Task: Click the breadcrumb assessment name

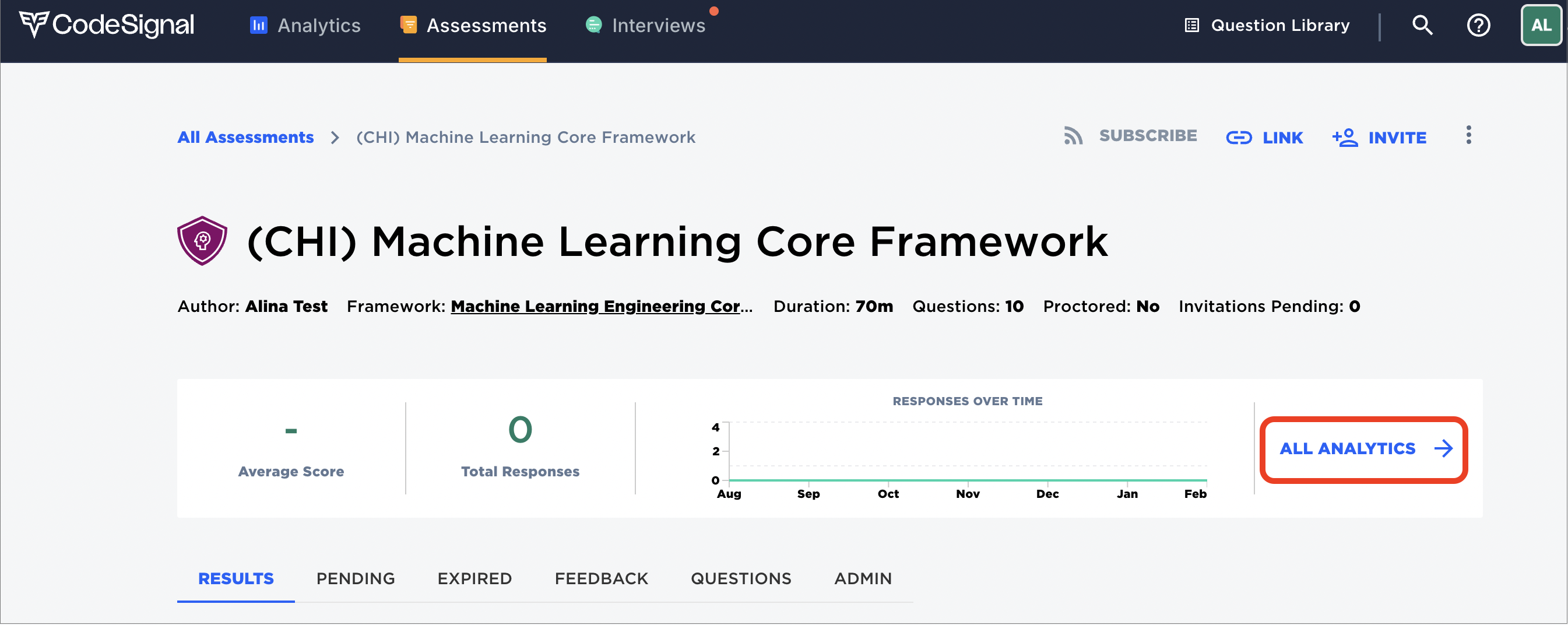Action: click(526, 138)
